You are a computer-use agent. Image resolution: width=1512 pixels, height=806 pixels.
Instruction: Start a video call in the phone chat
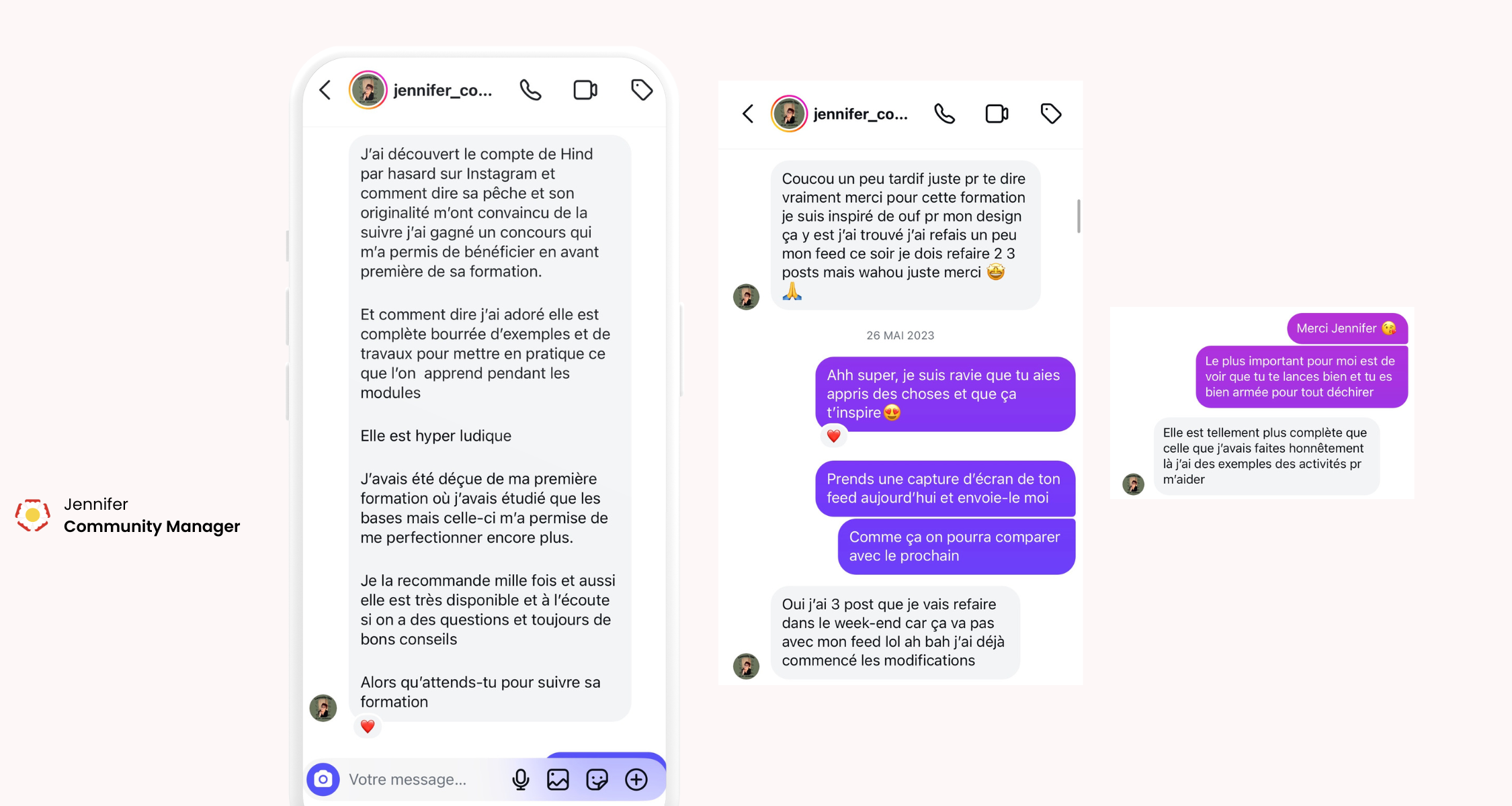585,90
